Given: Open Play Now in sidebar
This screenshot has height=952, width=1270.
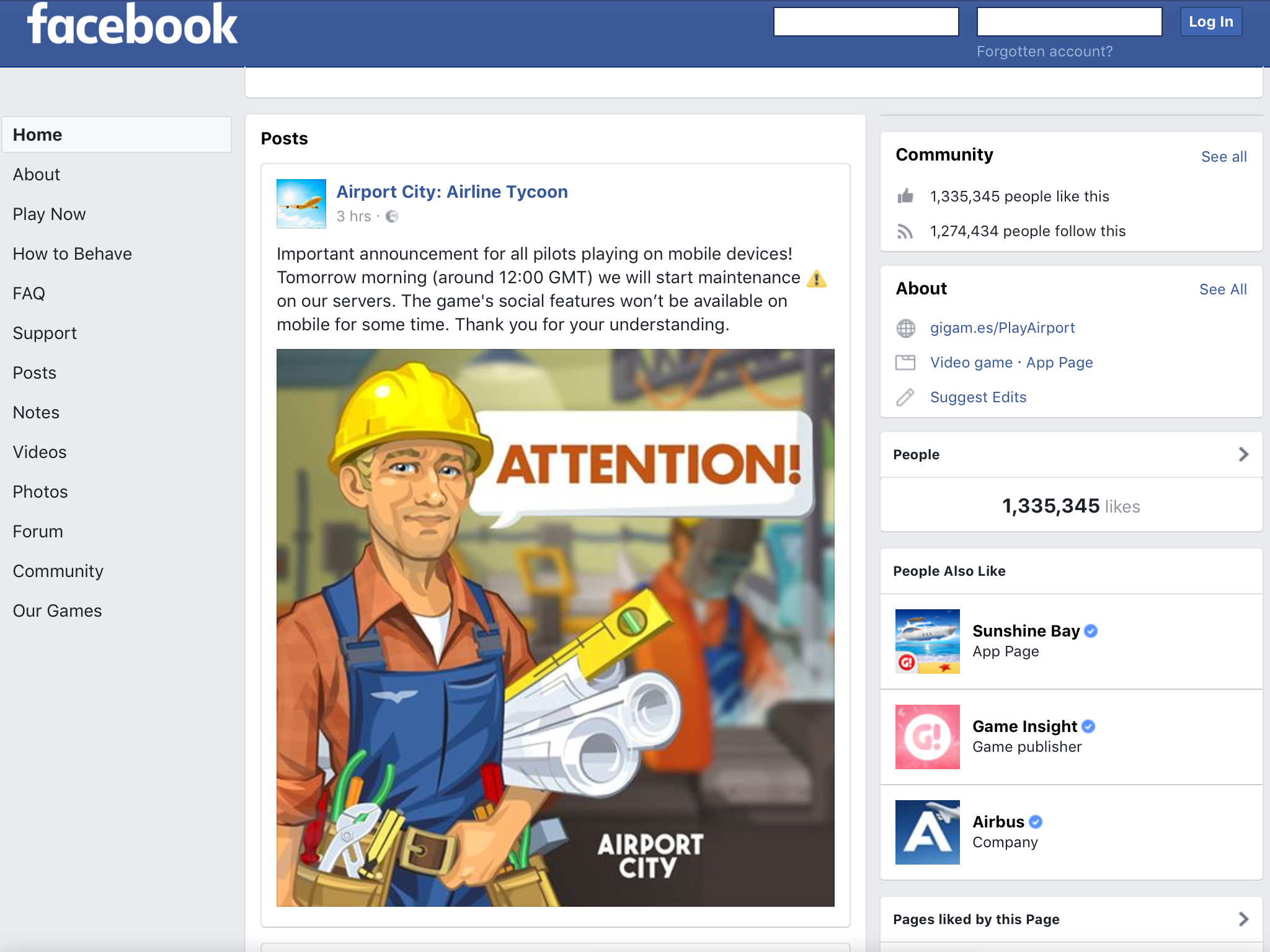Looking at the screenshot, I should [49, 214].
